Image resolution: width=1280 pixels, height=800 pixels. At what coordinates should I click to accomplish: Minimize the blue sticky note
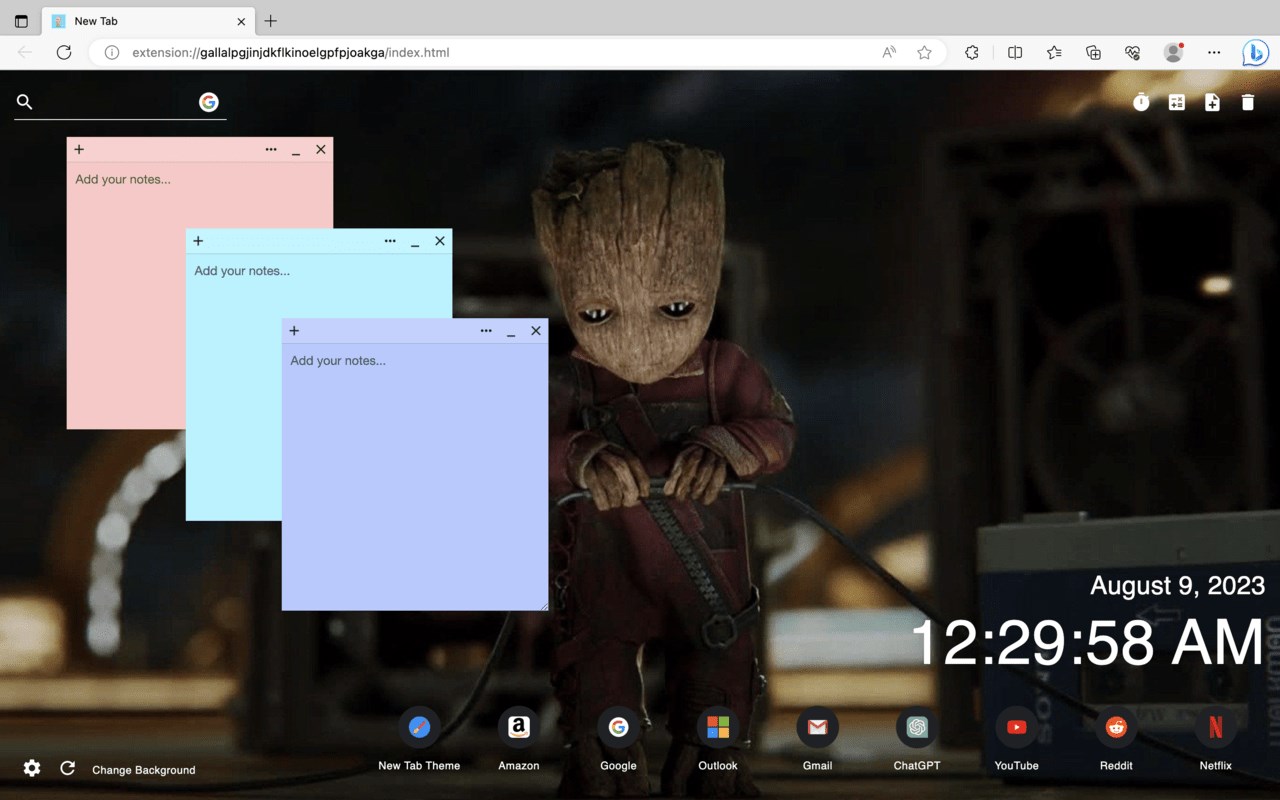click(x=415, y=243)
